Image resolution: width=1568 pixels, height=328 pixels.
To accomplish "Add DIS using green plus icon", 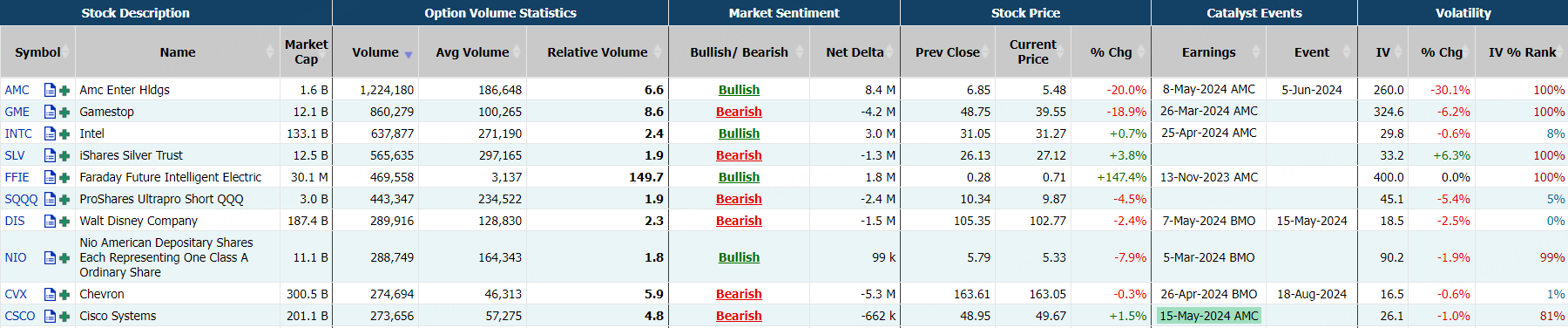I will (64, 221).
